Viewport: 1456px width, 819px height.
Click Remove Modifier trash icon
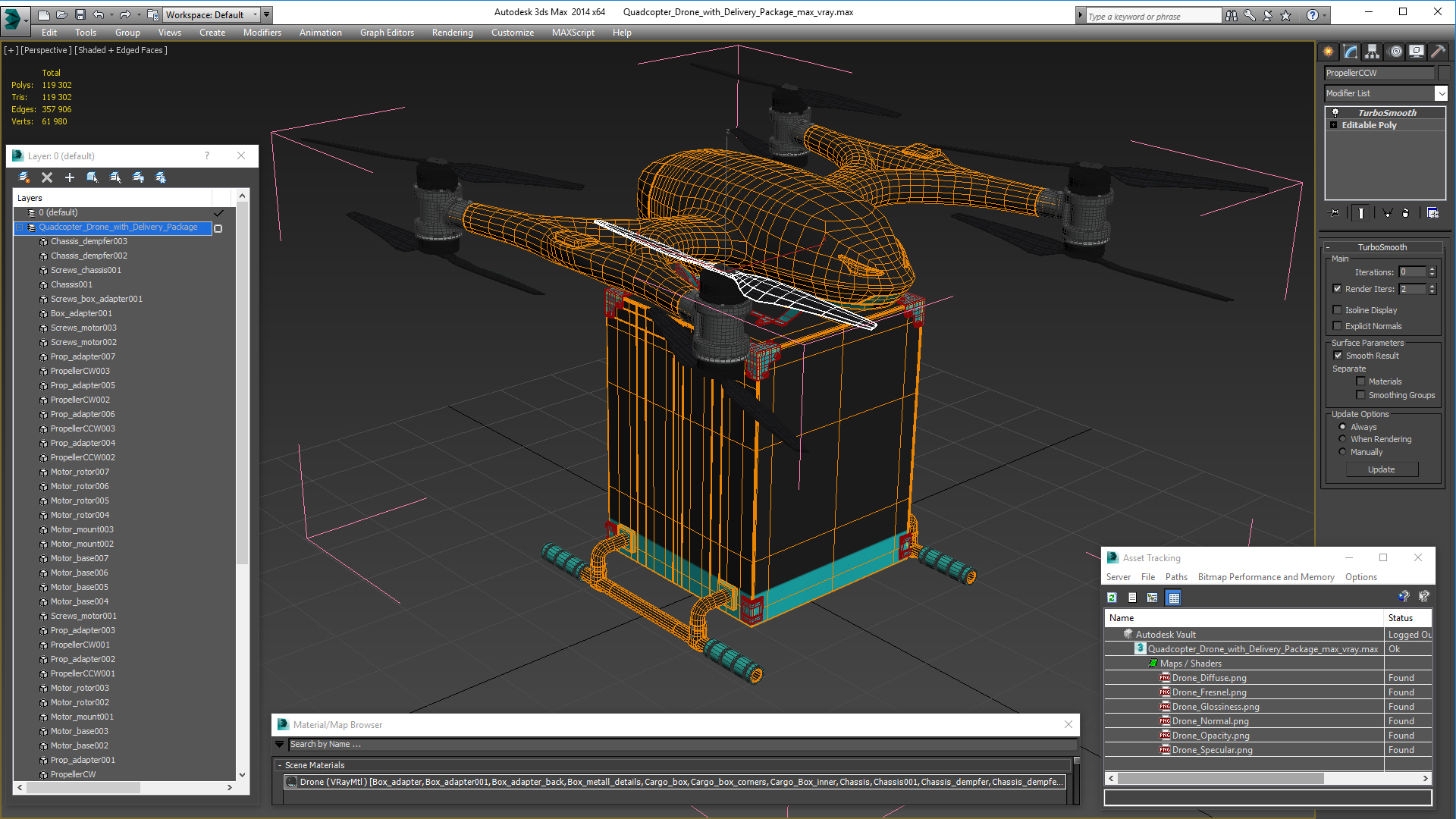pyautogui.click(x=1405, y=213)
